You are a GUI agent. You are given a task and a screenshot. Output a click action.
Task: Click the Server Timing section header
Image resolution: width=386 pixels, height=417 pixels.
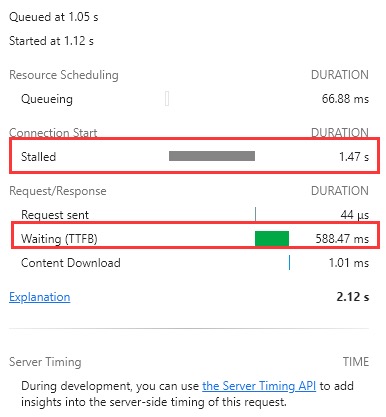click(45, 362)
